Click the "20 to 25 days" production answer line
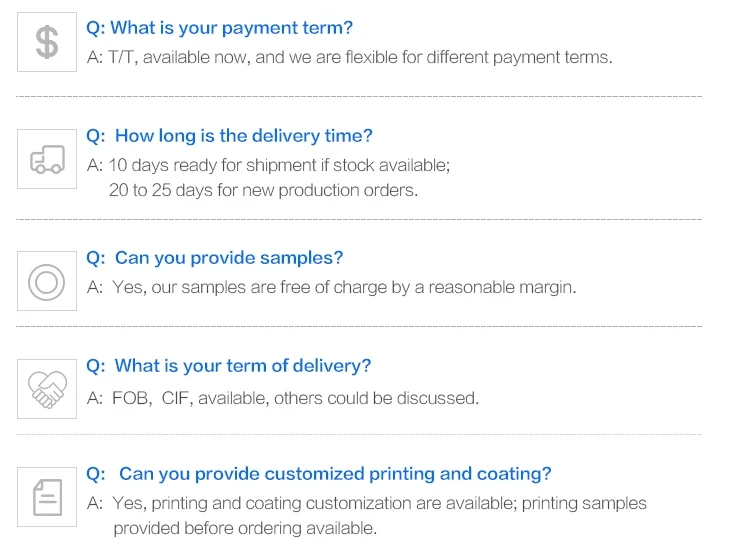The image size is (740, 554). pyautogui.click(x=263, y=190)
